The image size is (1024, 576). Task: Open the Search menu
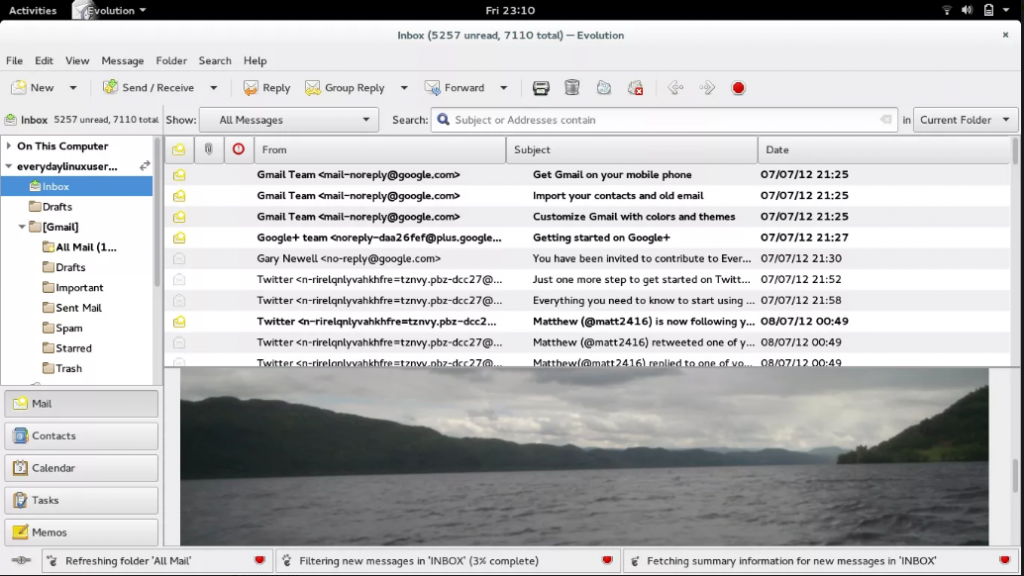(215, 61)
